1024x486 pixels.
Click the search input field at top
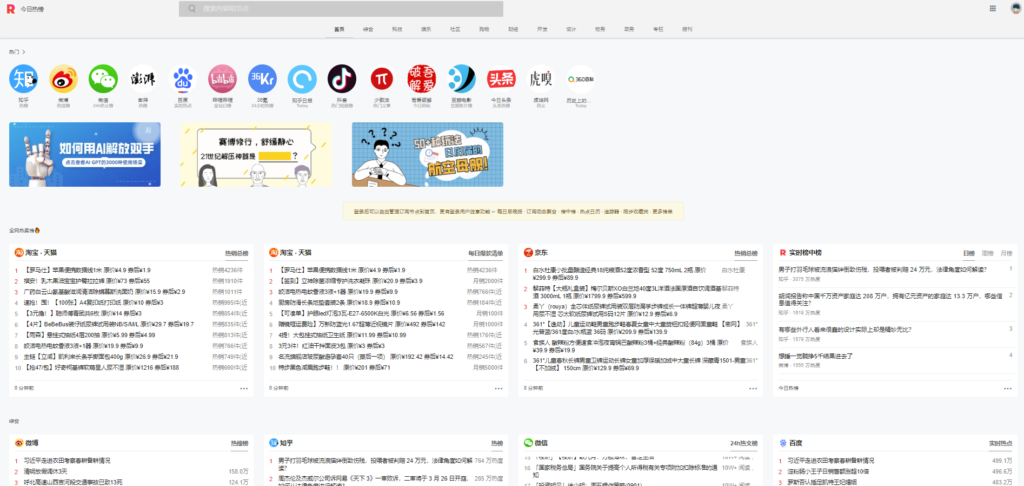point(341,8)
